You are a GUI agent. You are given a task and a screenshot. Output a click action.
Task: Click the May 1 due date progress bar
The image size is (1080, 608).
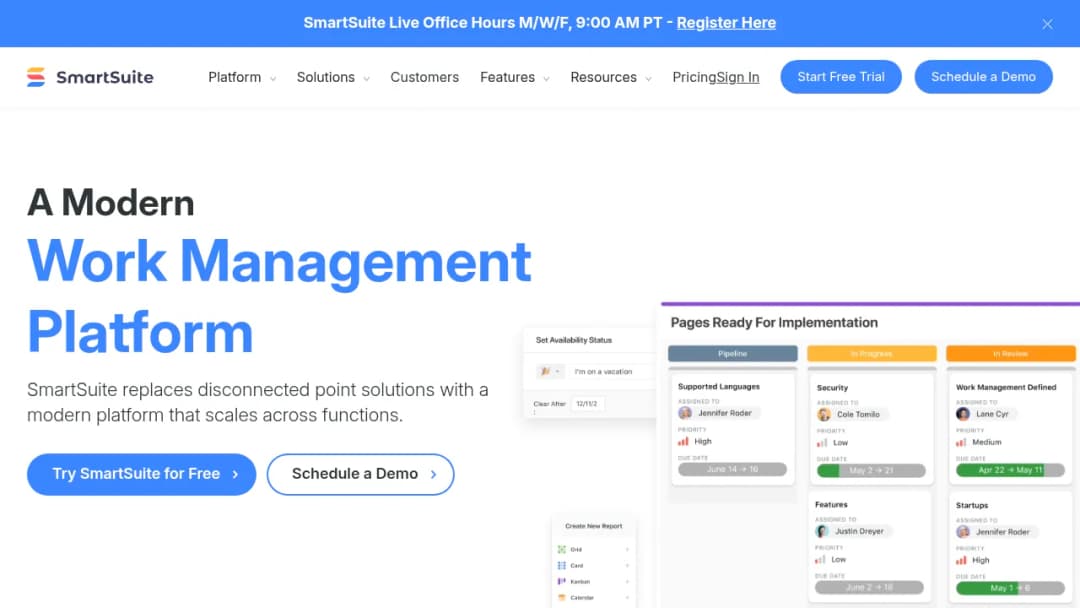point(1010,588)
